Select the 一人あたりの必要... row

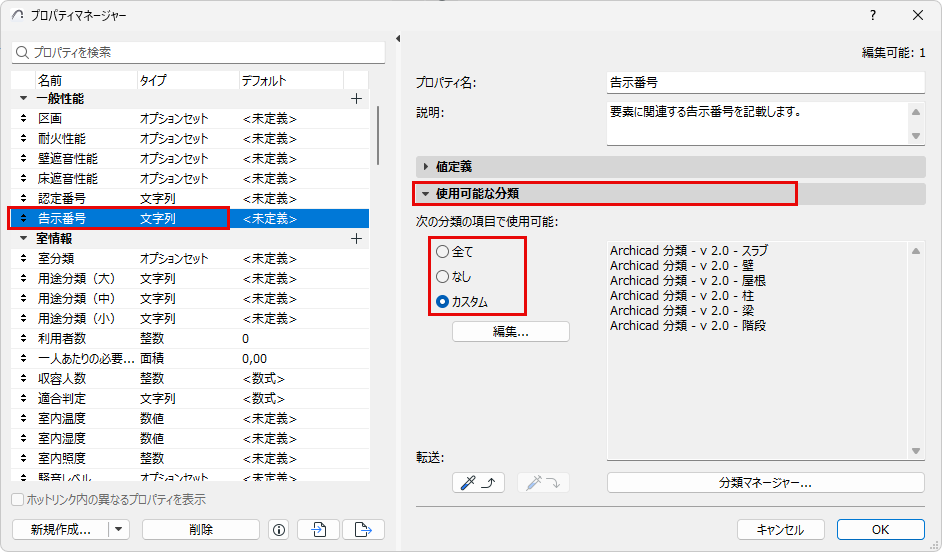(x=190, y=359)
